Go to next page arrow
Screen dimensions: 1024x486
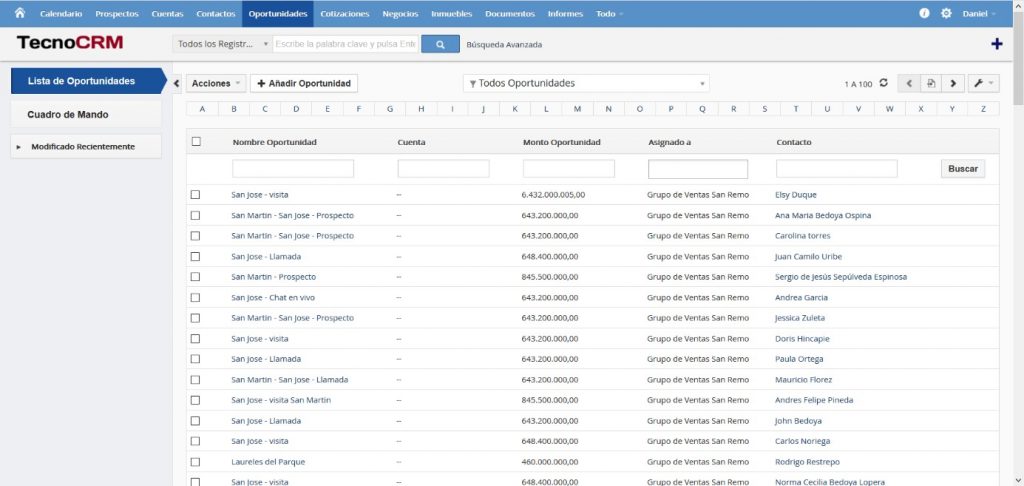click(953, 83)
